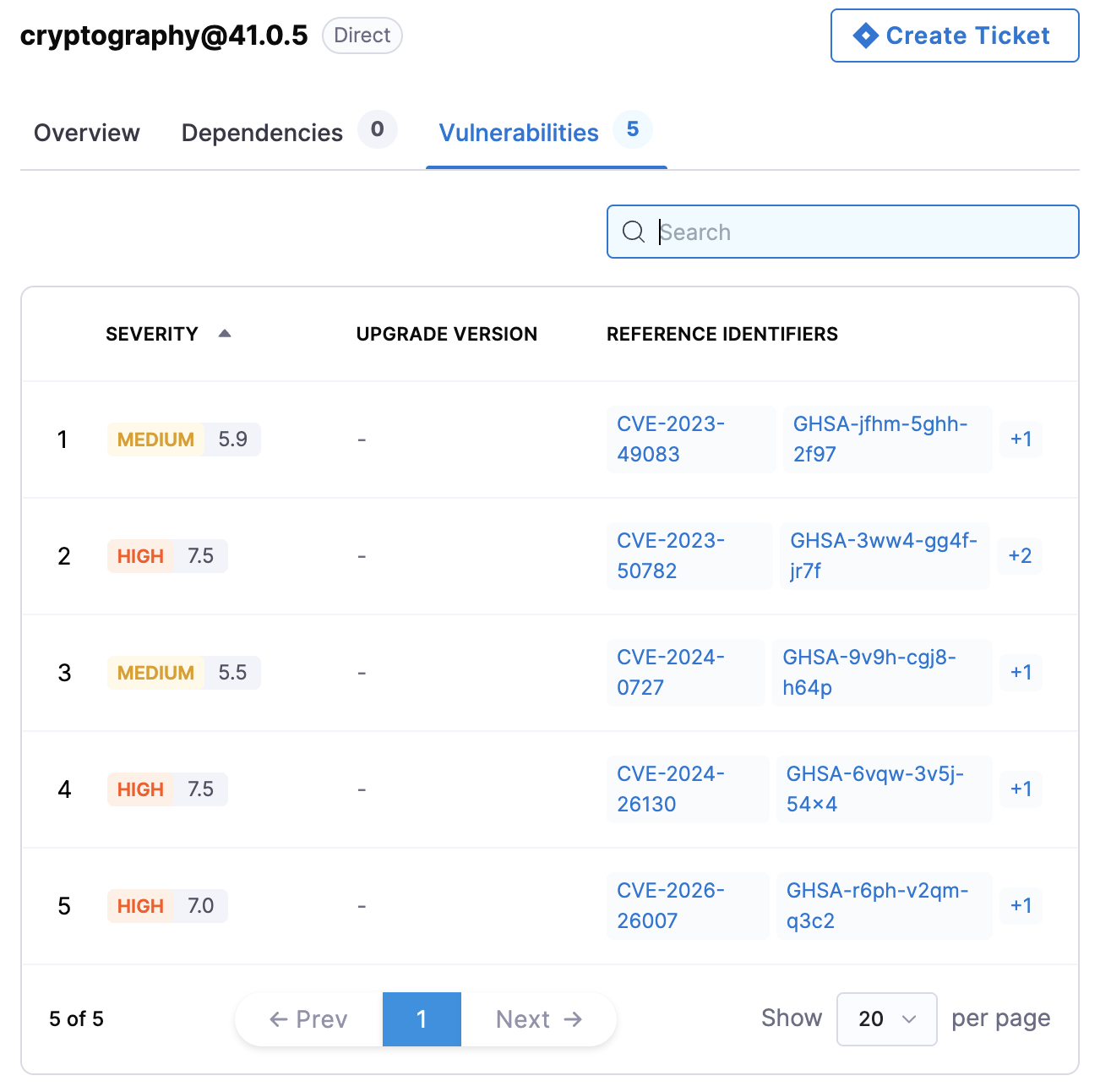1100x1092 pixels.
Task: Show +1 more references in CVE-2024-0727 row
Action: [1021, 673]
